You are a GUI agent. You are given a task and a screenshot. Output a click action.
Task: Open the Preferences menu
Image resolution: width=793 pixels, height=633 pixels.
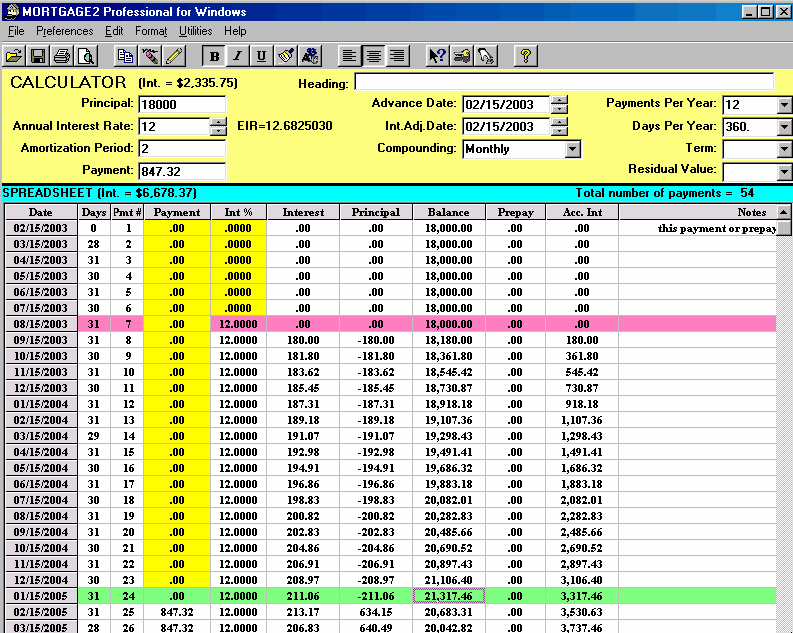(65, 31)
